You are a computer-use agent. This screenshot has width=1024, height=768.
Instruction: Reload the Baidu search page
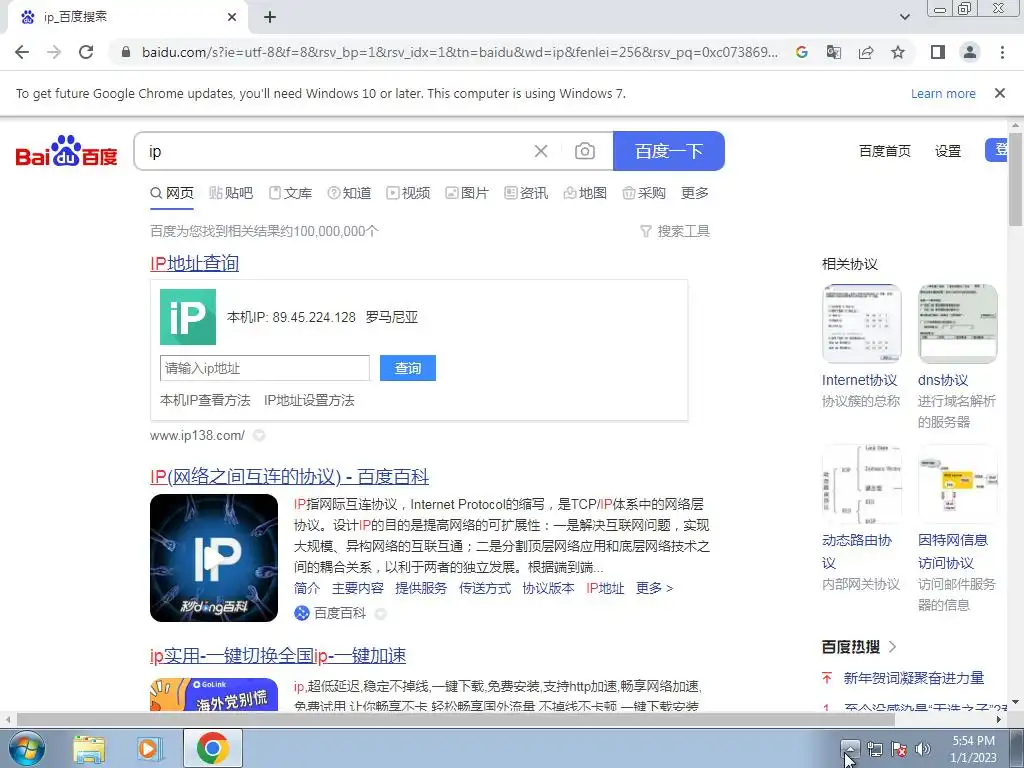click(x=86, y=52)
